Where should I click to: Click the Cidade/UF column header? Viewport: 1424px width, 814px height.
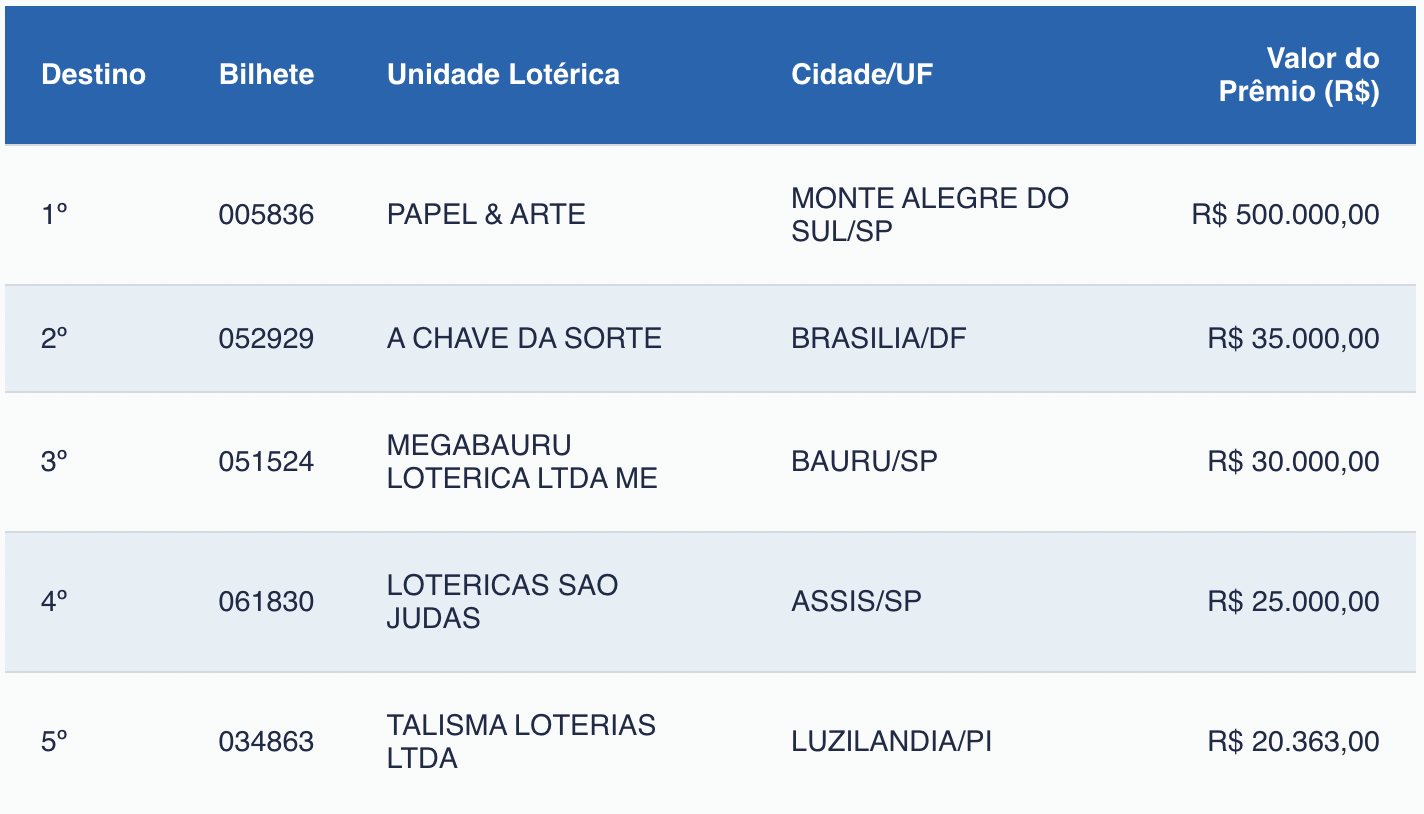pyautogui.click(x=861, y=74)
